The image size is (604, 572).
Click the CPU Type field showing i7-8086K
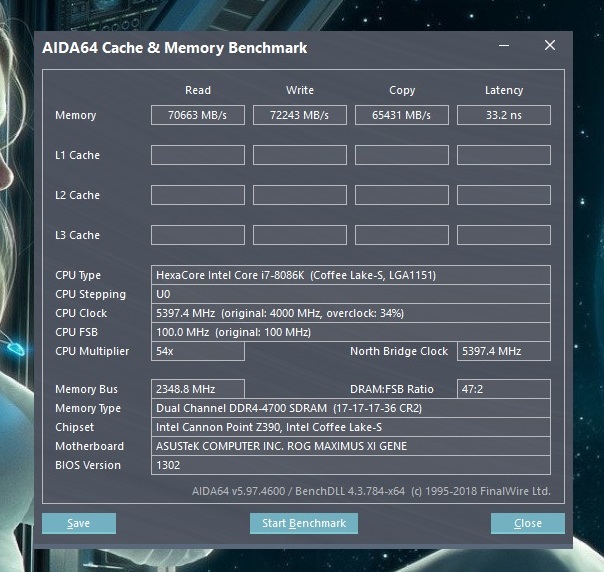pos(351,275)
